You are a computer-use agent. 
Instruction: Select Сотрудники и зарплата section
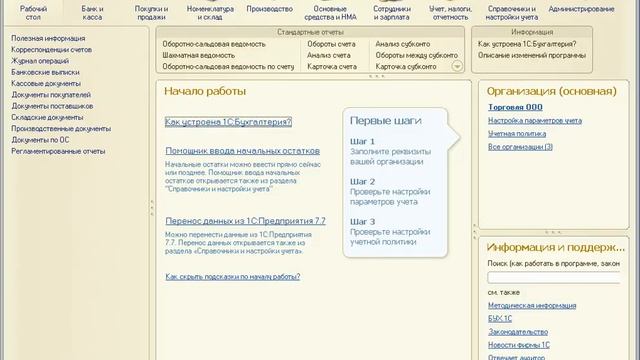(x=391, y=13)
